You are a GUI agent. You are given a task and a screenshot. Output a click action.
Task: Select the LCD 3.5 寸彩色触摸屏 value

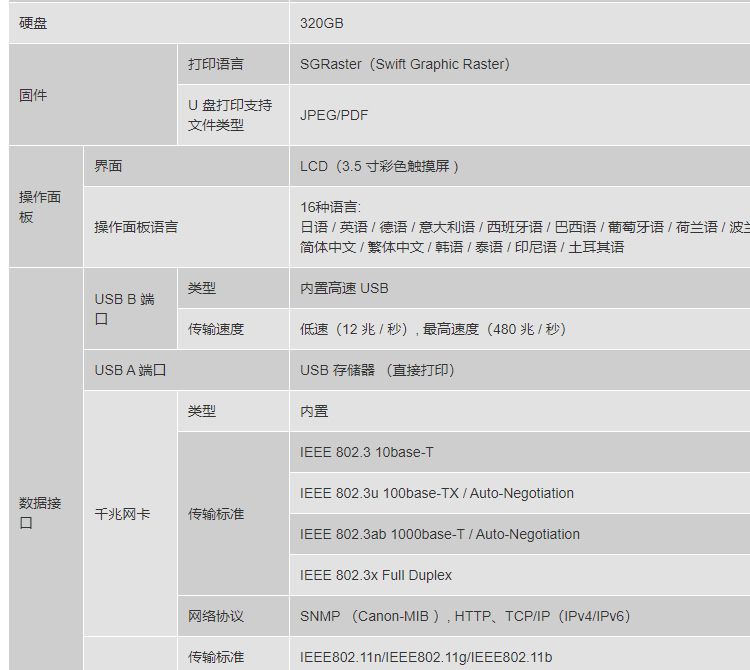point(380,166)
